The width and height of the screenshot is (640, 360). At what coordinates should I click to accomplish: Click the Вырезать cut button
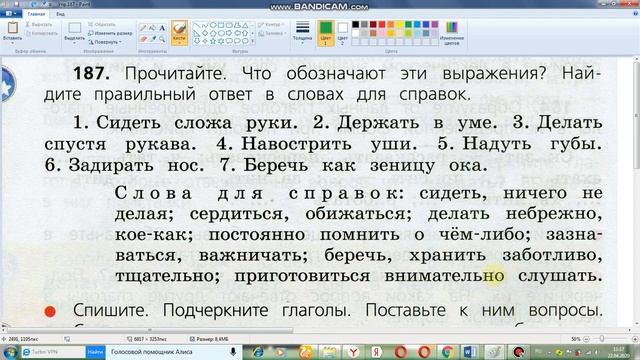38,24
